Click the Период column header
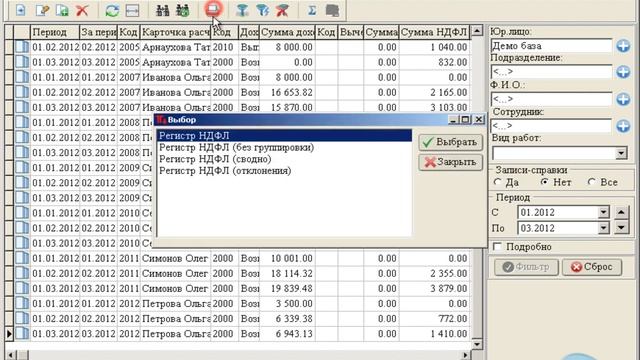The width and height of the screenshot is (640, 360). pos(55,32)
